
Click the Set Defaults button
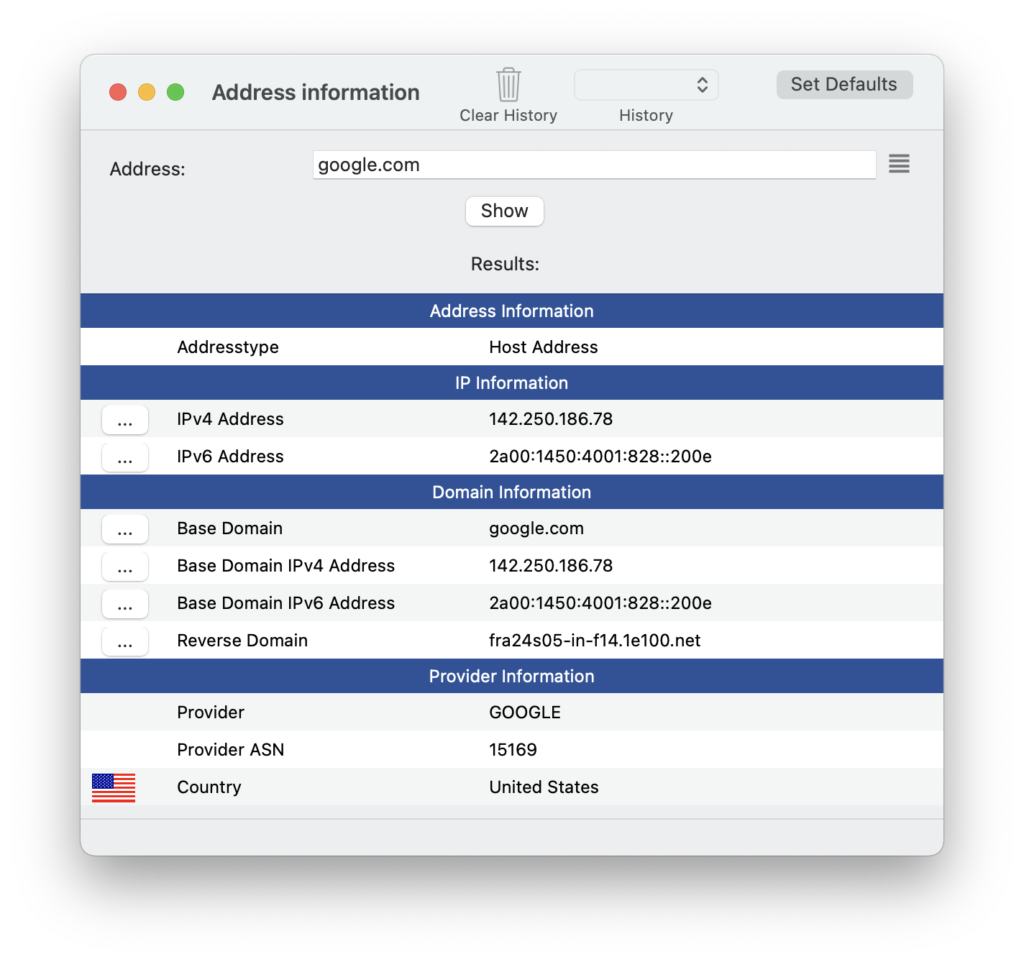844,84
